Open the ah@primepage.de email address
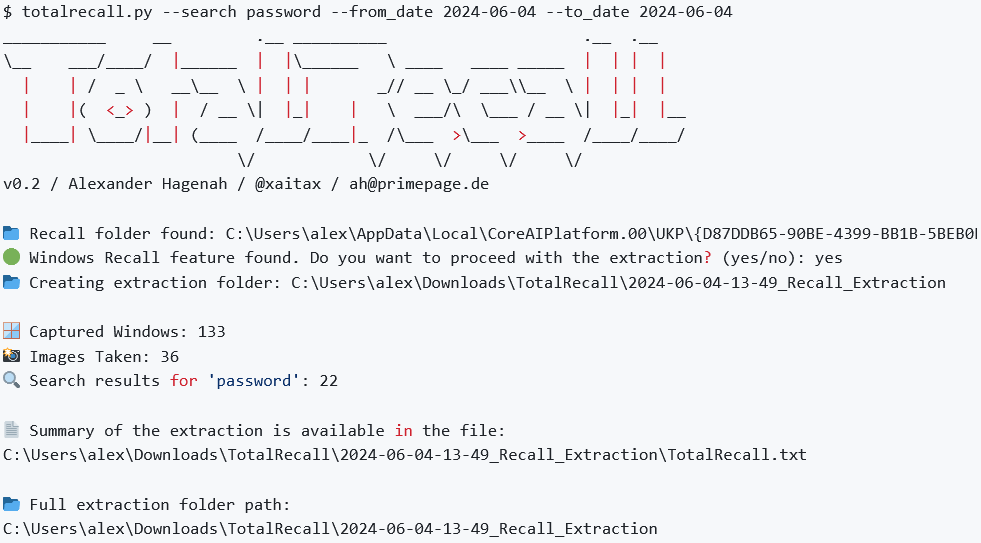Viewport: 981px width, 543px height. pos(418,184)
